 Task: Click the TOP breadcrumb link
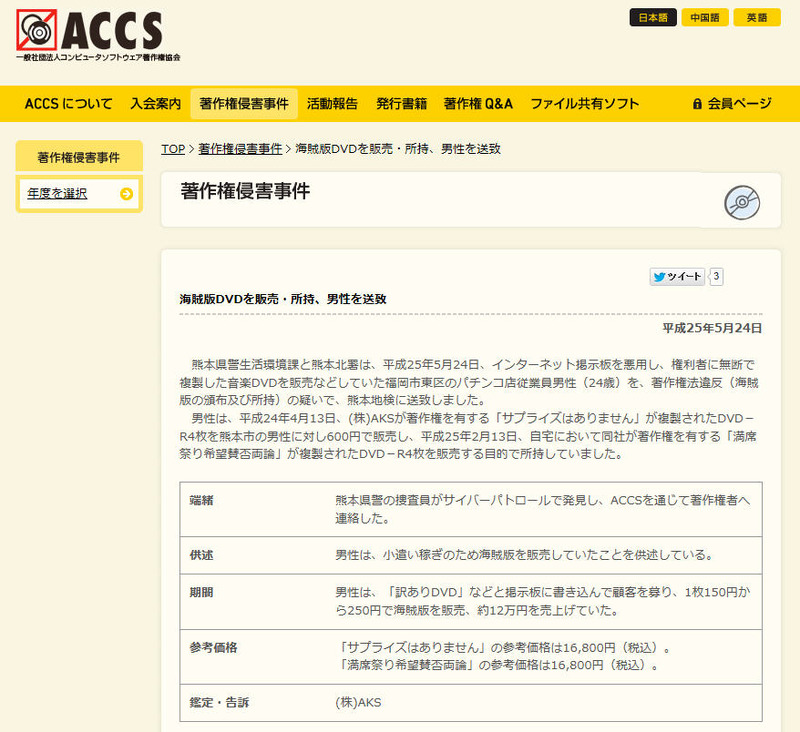173,149
